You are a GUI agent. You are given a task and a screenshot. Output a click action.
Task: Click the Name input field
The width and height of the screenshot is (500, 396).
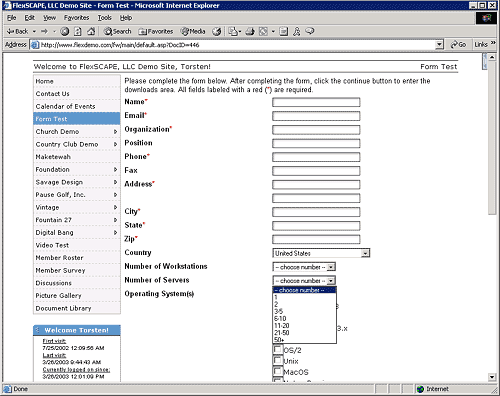(x=316, y=102)
